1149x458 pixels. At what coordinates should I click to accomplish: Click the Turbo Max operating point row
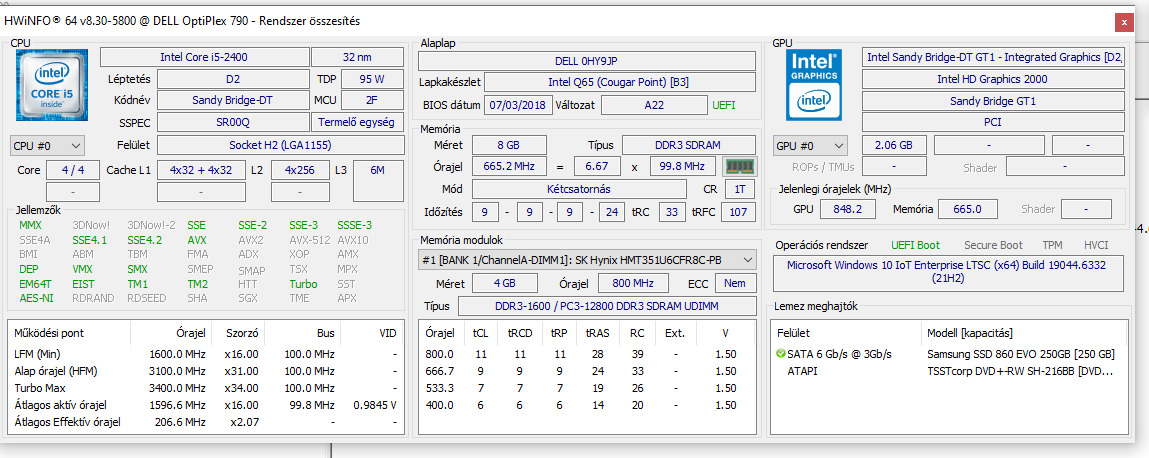tap(205, 388)
